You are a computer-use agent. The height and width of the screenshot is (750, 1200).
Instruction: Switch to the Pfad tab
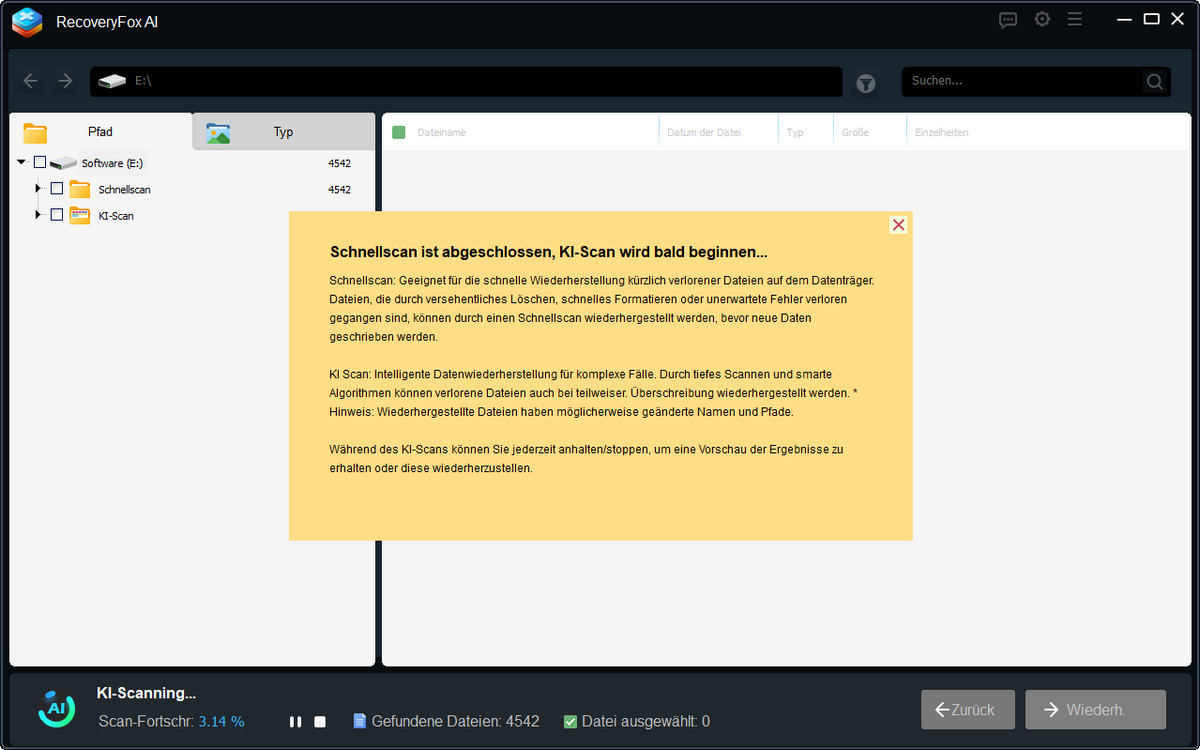[100, 131]
